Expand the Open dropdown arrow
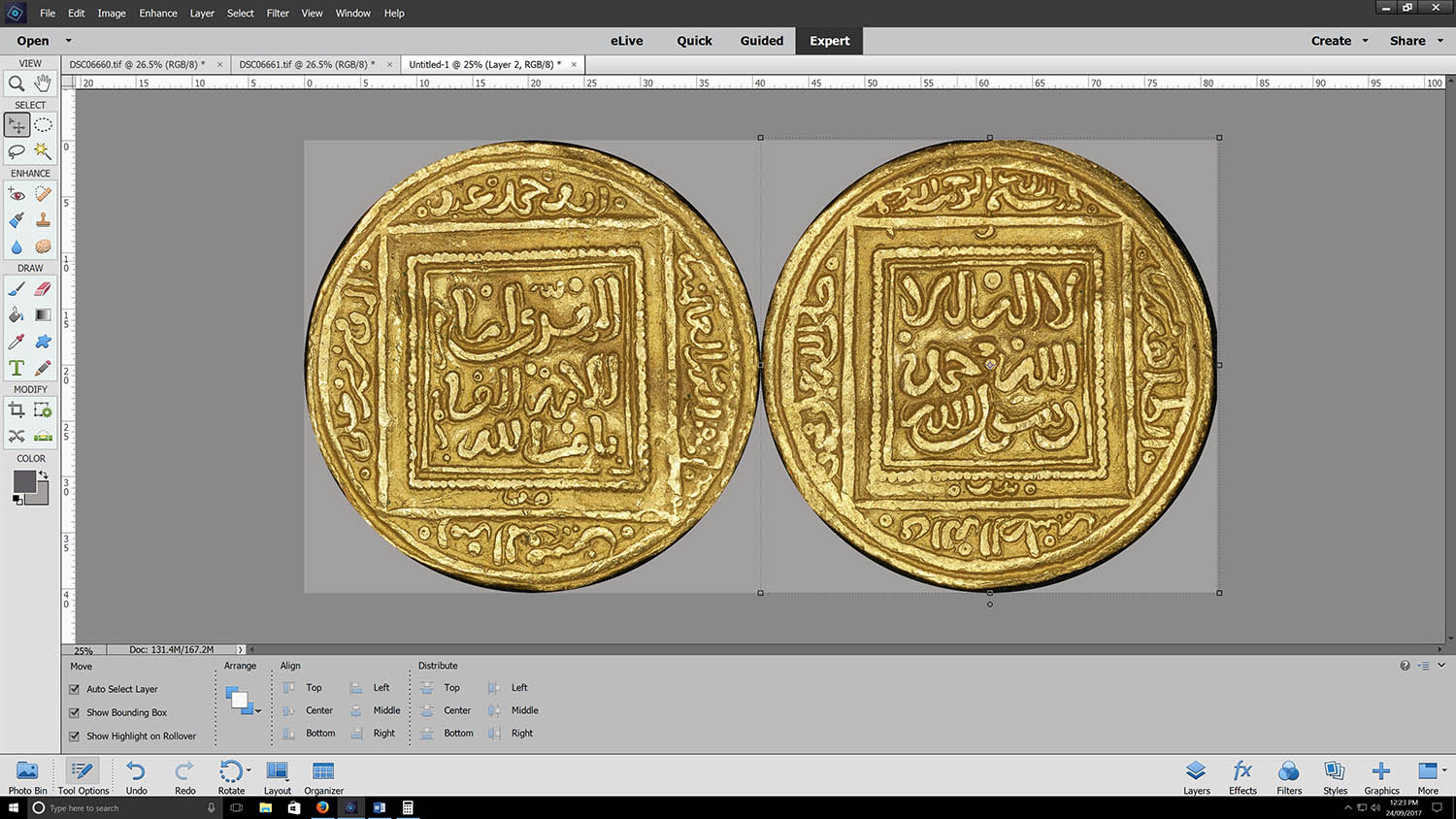1456x819 pixels. tap(68, 41)
